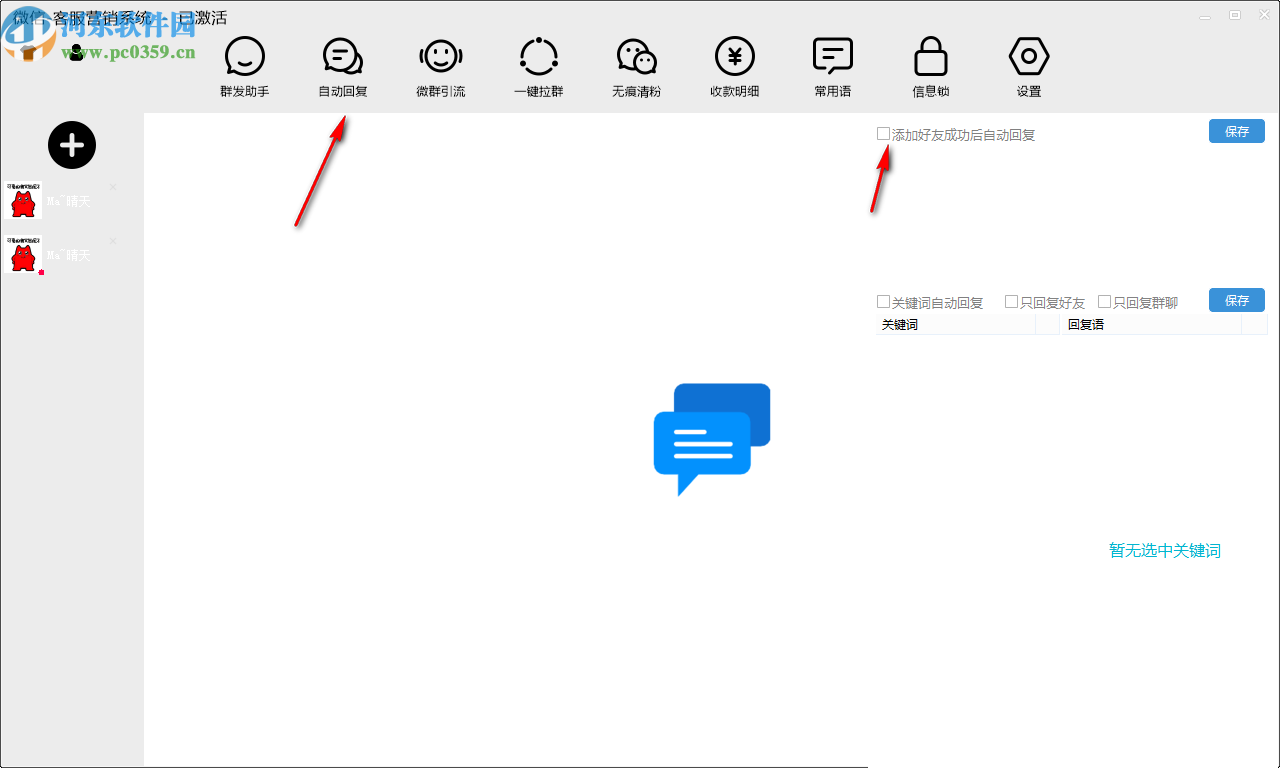
Task: Open the 常用语 common phrases panel
Action: [x=833, y=68]
